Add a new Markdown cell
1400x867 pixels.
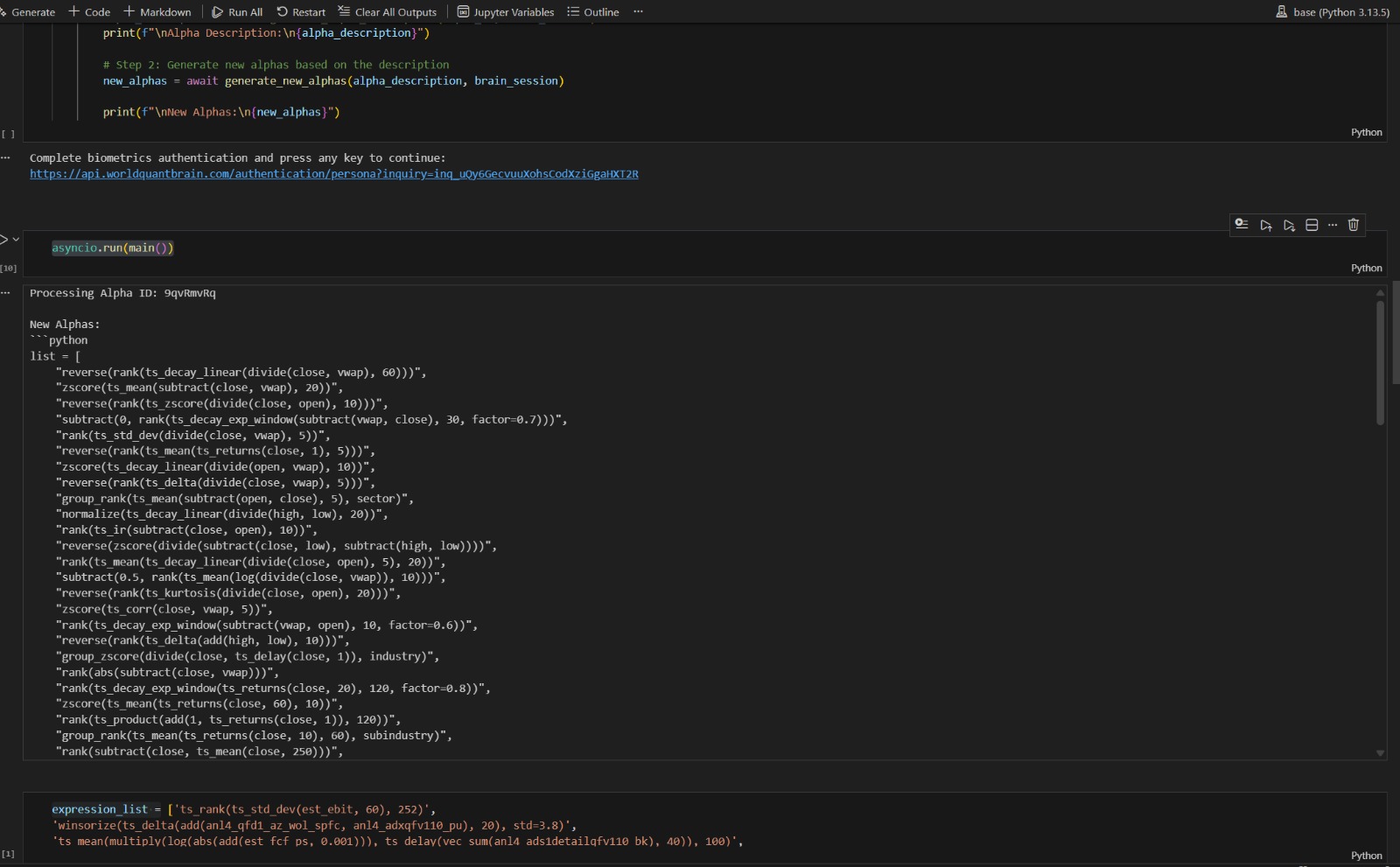pyautogui.click(x=157, y=12)
